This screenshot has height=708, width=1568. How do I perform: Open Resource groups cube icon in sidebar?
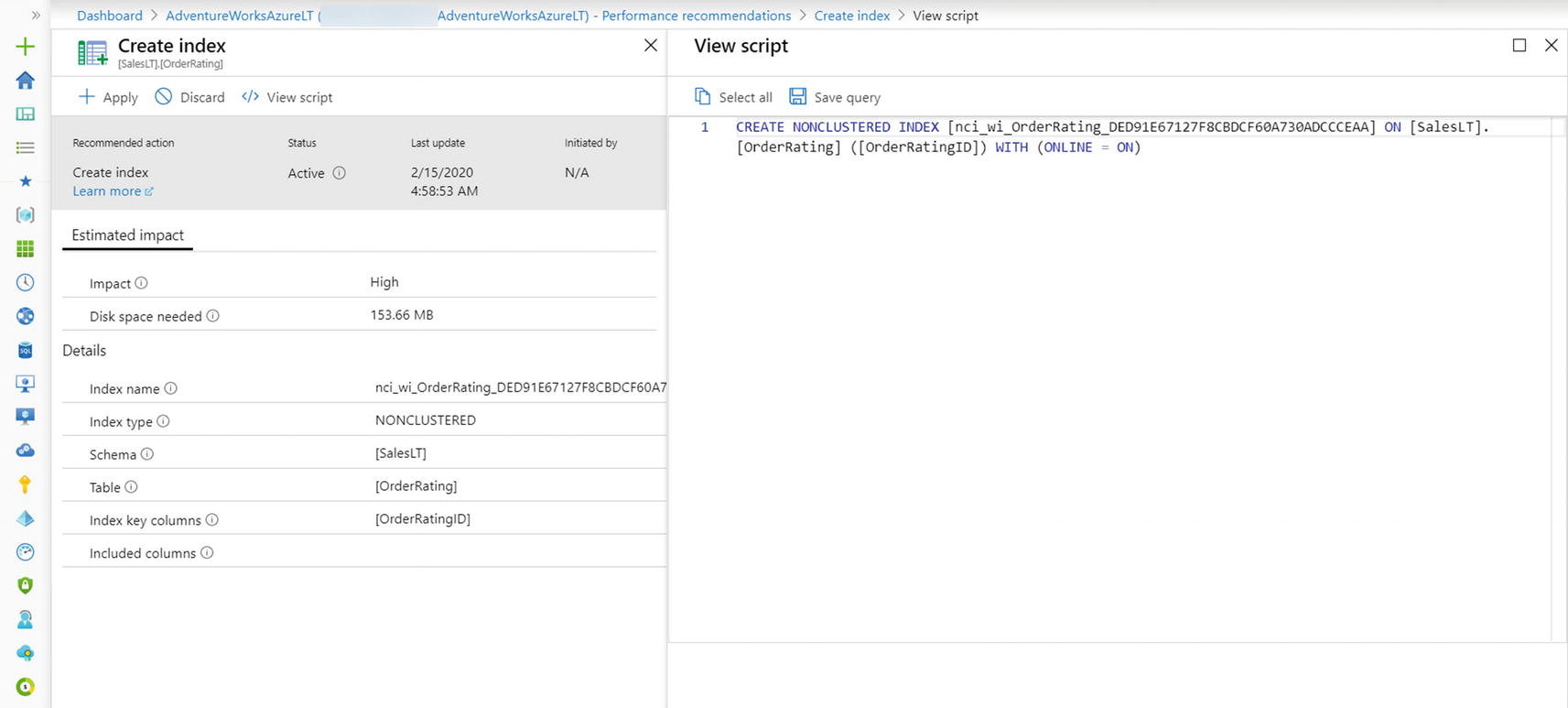point(26,214)
